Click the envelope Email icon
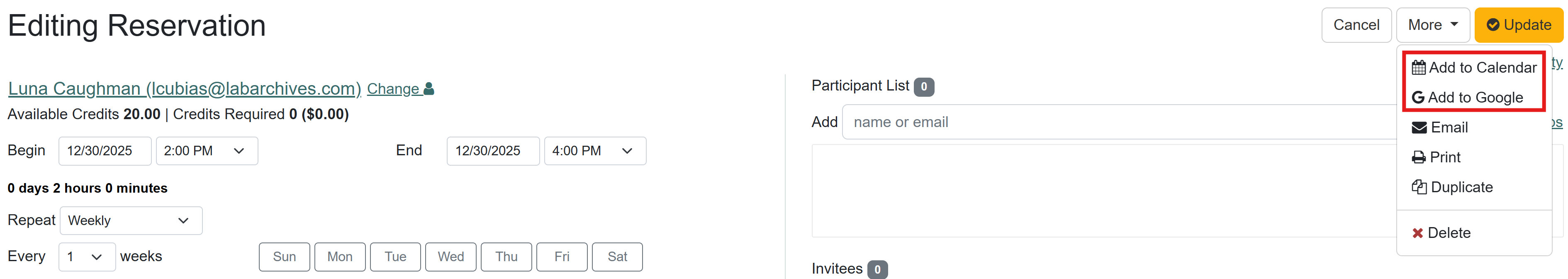Screen dimensions: 1568x279 1419,127
